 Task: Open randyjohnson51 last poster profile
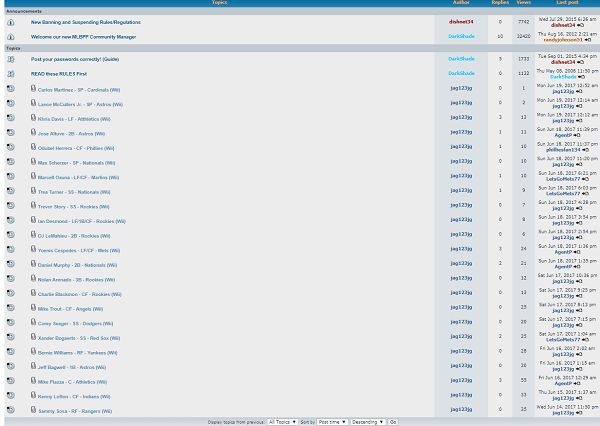coord(563,40)
